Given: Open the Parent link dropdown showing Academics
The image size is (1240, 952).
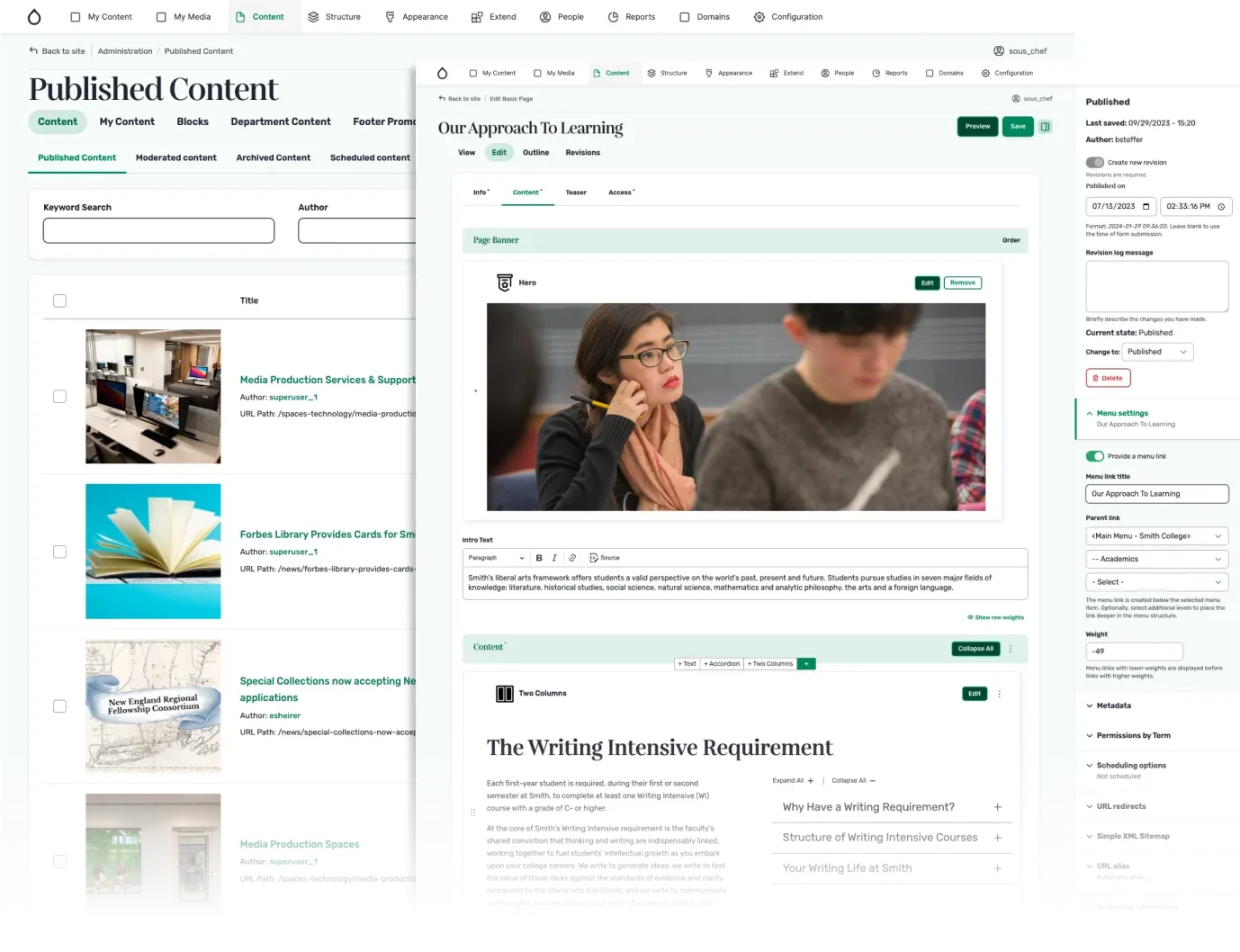Looking at the screenshot, I should [x=1156, y=559].
